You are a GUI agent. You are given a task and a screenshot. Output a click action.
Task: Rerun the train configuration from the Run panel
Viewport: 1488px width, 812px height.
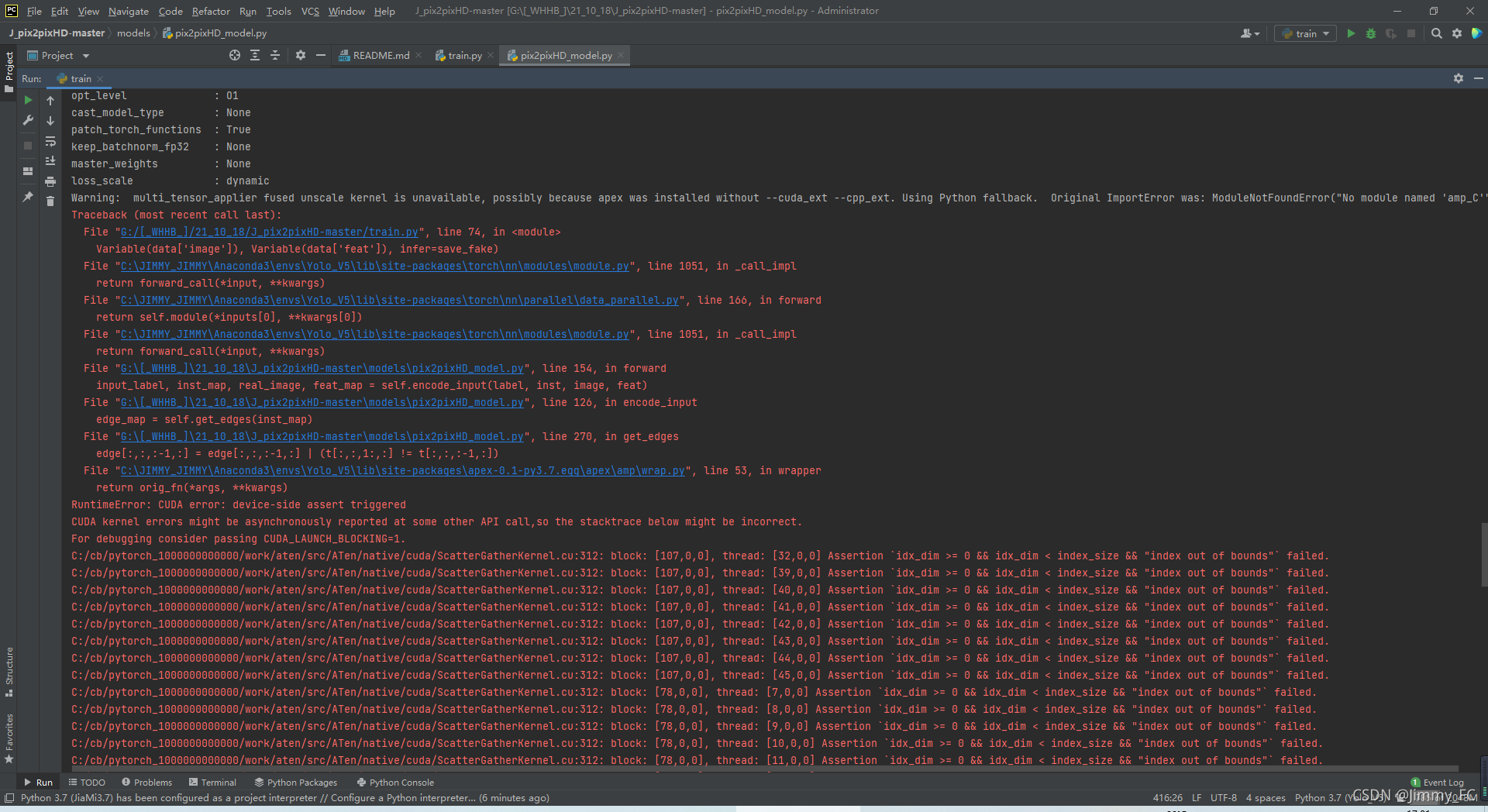[x=27, y=100]
